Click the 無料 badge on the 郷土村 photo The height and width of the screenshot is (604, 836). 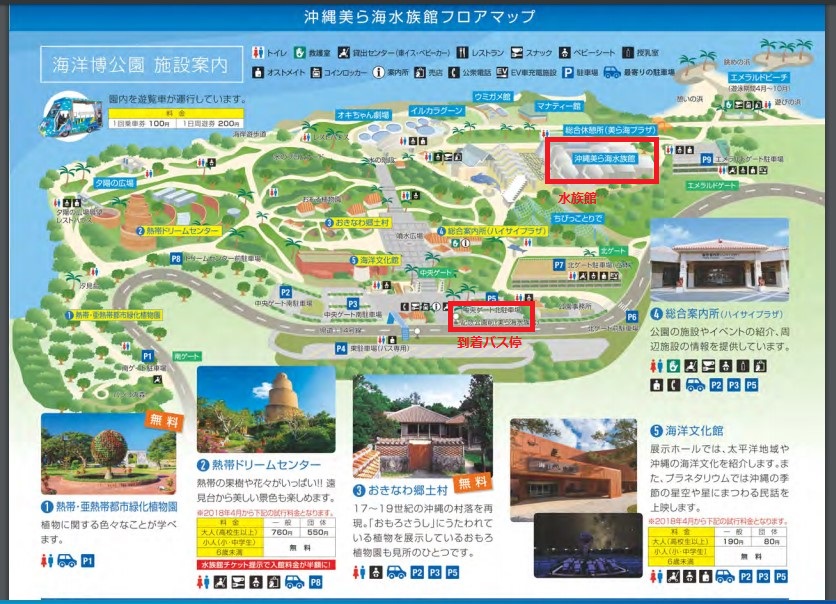click(472, 482)
